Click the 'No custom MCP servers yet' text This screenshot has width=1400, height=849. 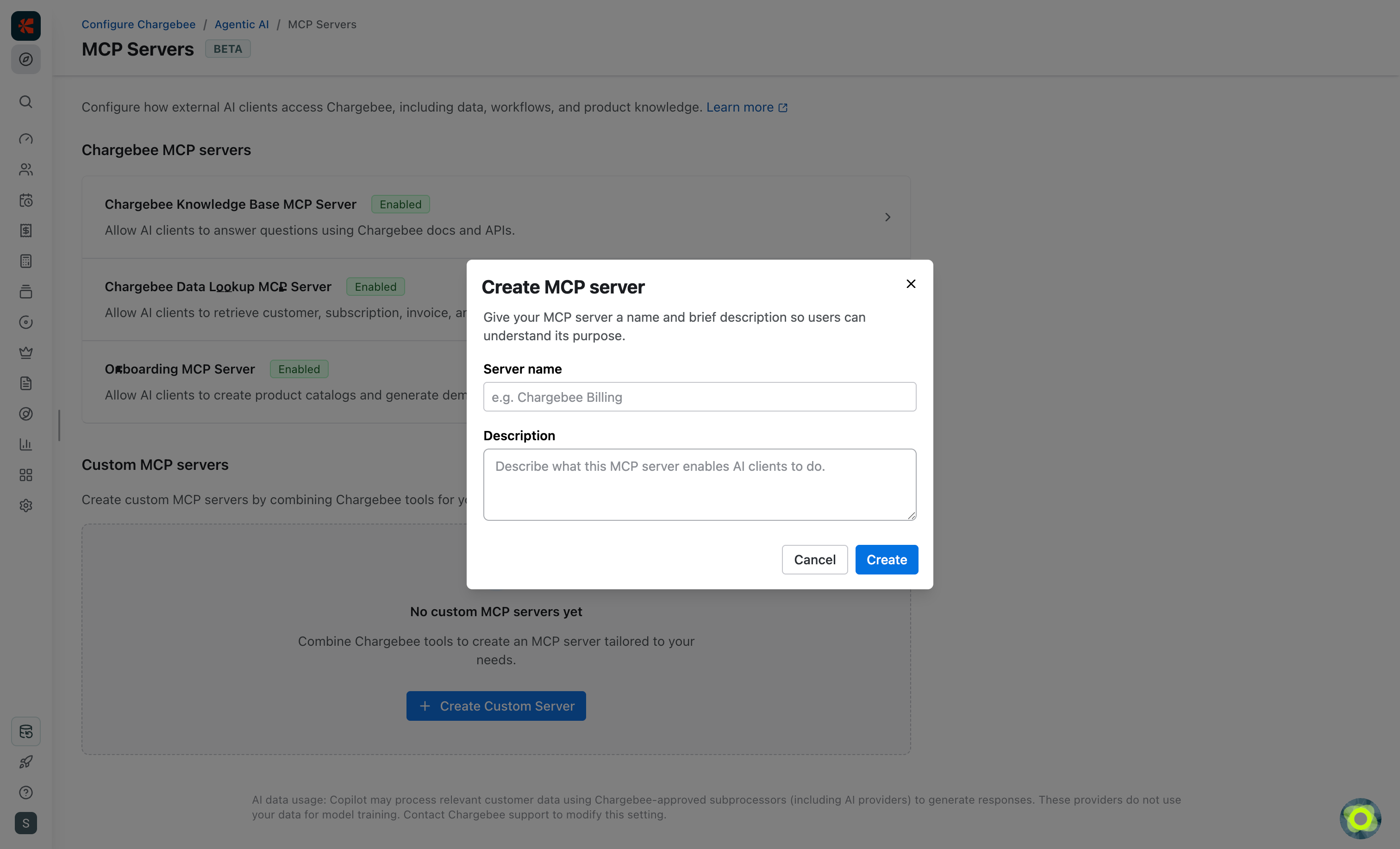coord(496,612)
